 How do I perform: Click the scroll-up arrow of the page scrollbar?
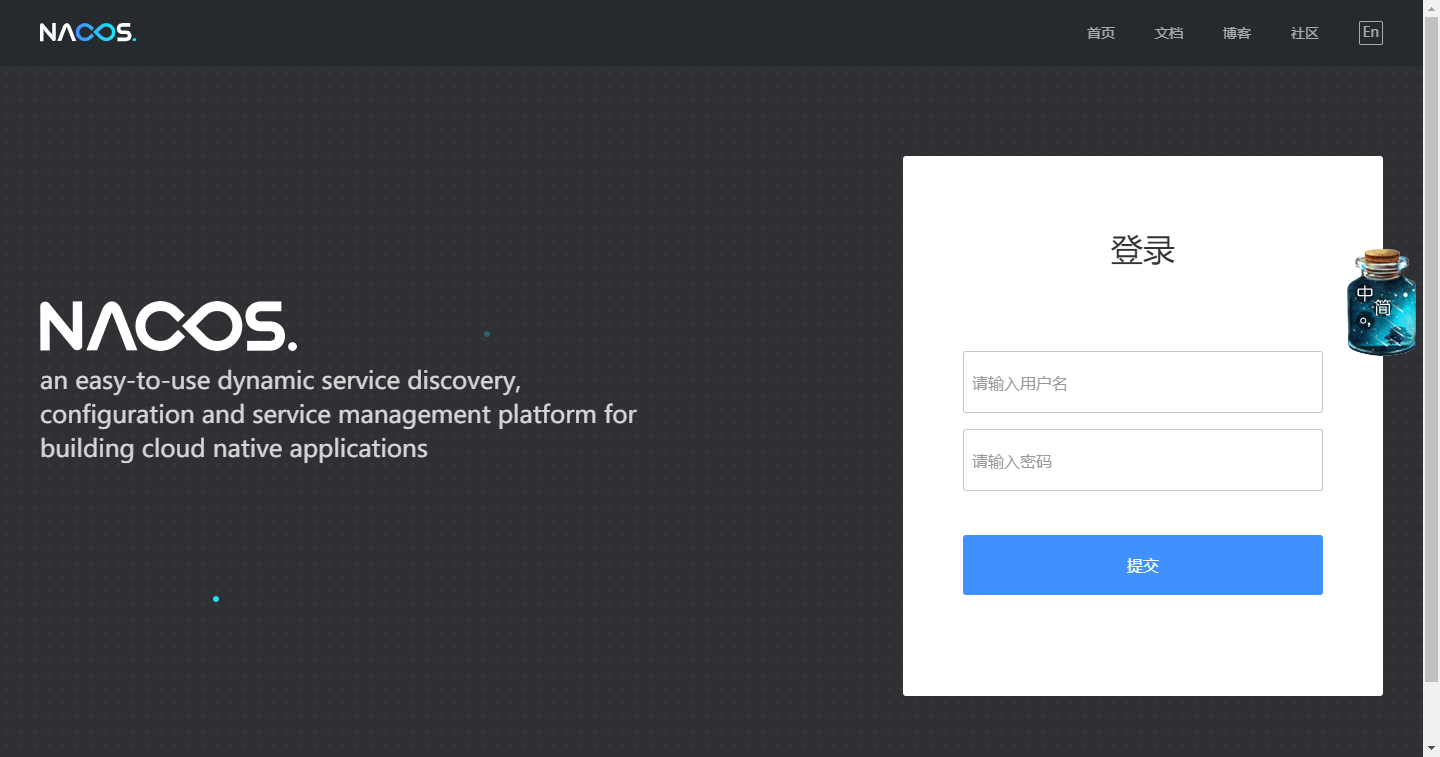[1431, 8]
